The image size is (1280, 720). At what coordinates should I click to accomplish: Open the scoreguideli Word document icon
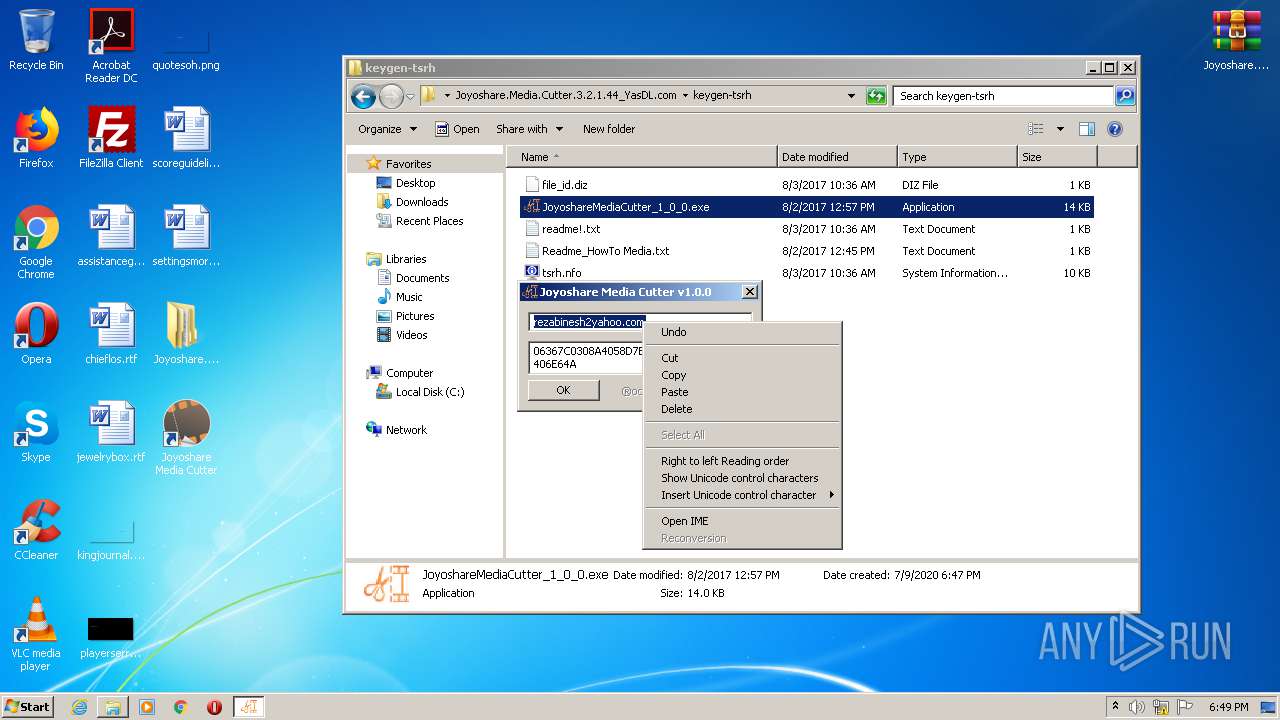click(x=186, y=138)
